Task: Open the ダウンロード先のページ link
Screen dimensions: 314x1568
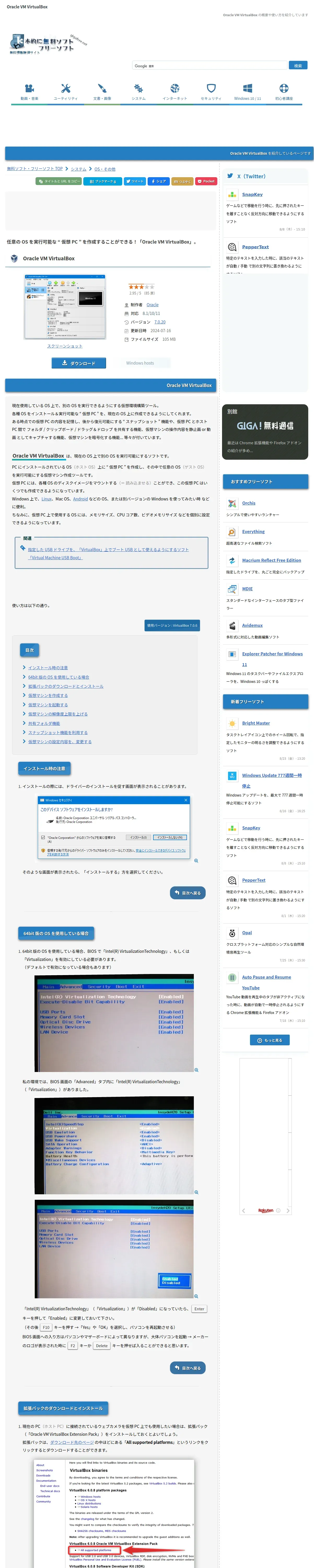Action: click(72, 1442)
